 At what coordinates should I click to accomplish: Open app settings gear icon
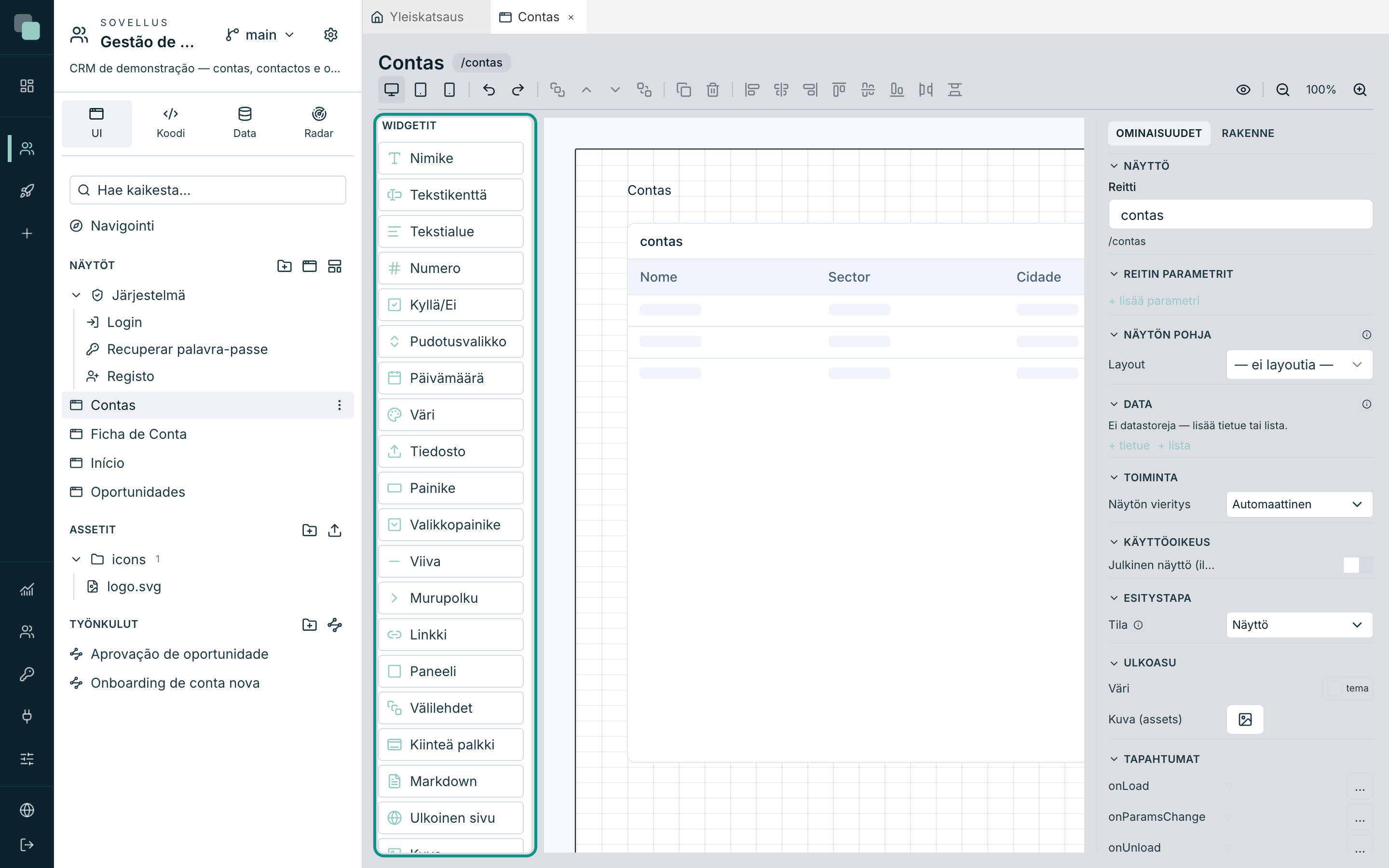pos(330,35)
